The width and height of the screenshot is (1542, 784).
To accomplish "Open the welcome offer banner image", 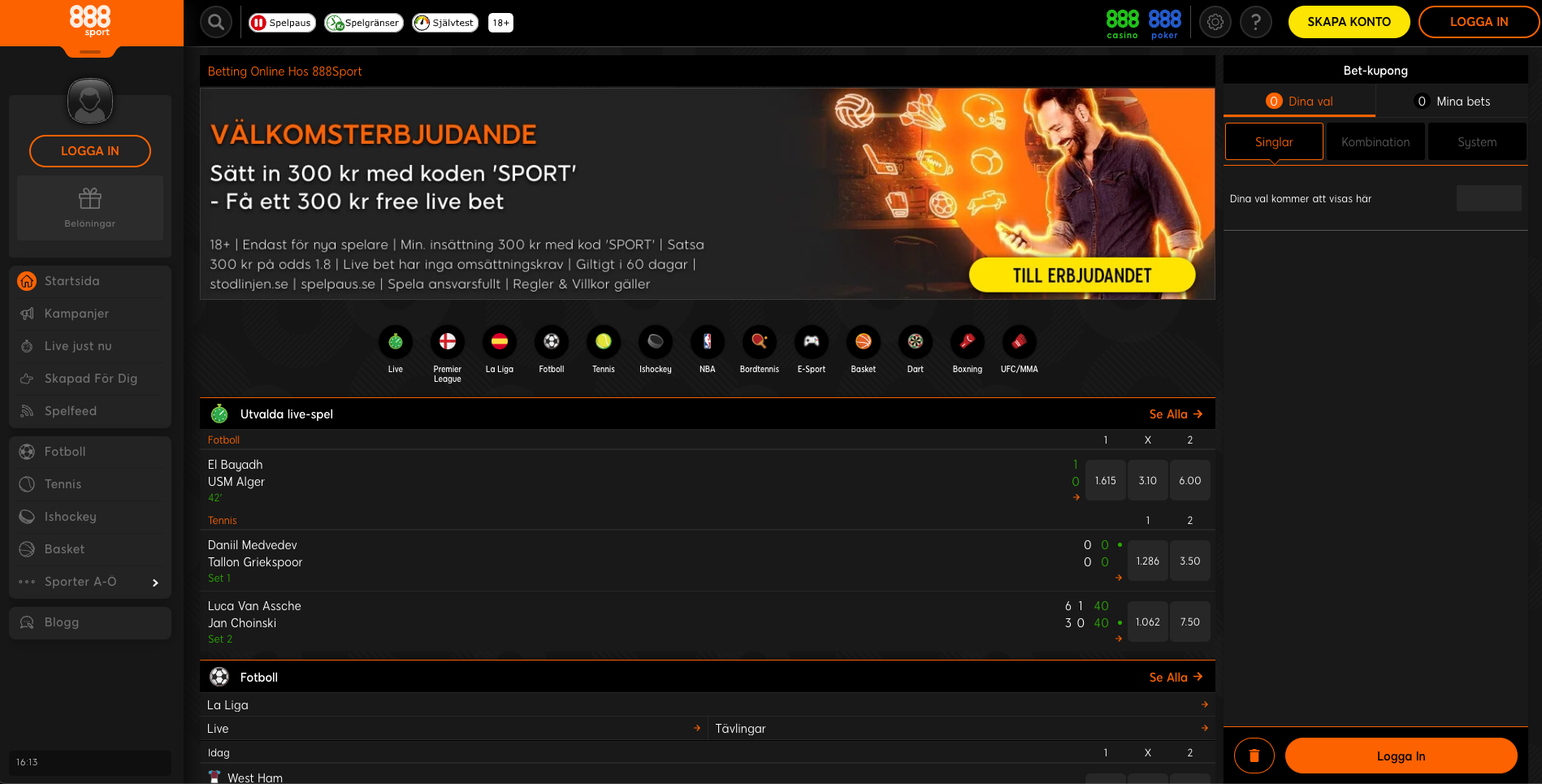I will pos(708,194).
